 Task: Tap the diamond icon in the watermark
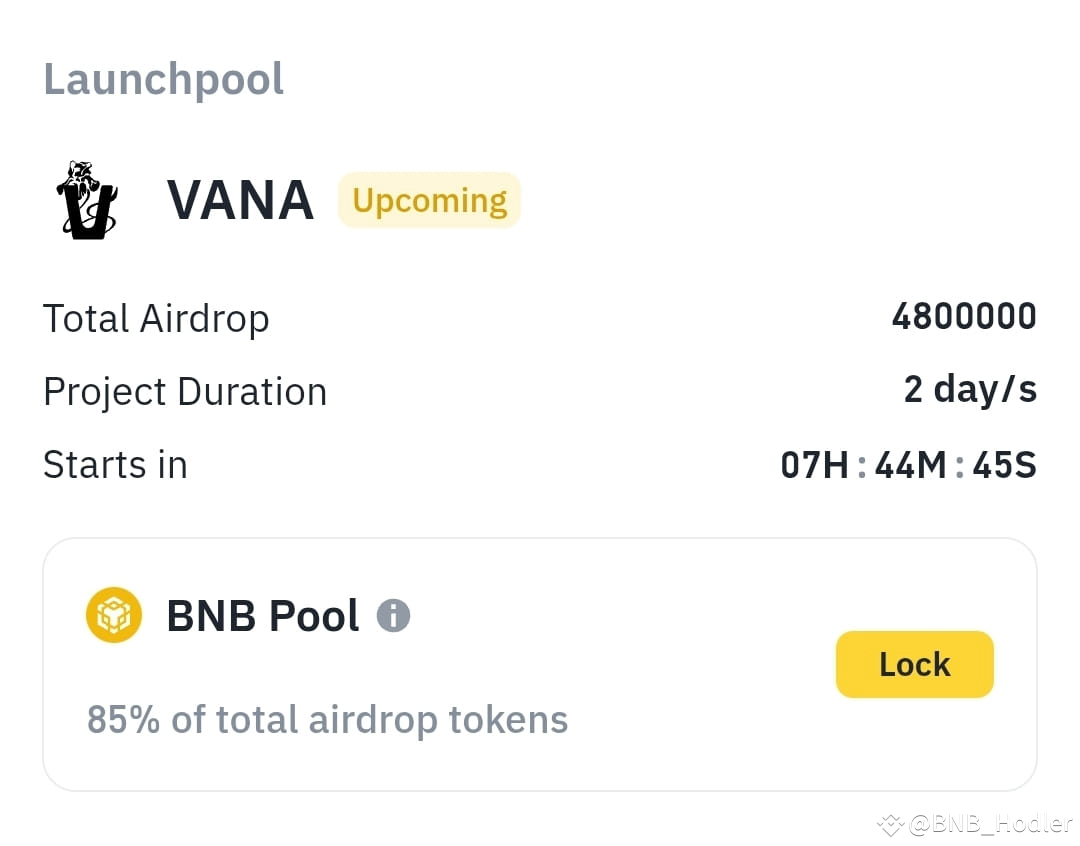(x=890, y=825)
